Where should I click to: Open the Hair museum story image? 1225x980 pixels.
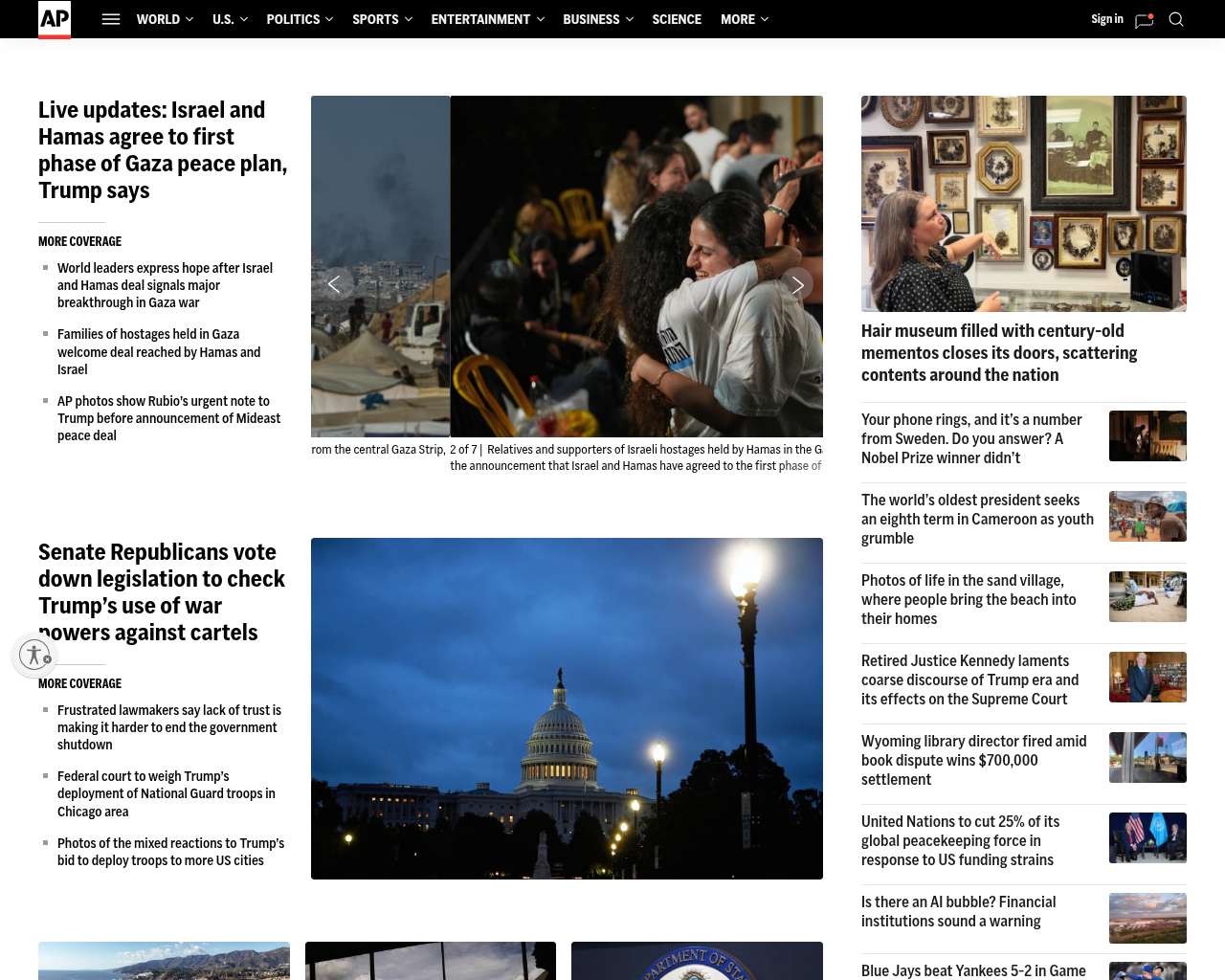click(1023, 204)
